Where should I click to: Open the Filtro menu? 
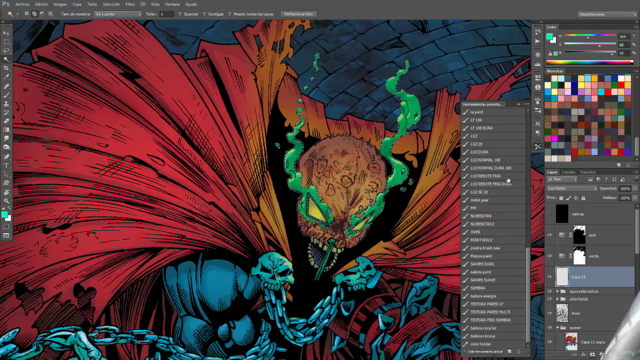point(130,4)
